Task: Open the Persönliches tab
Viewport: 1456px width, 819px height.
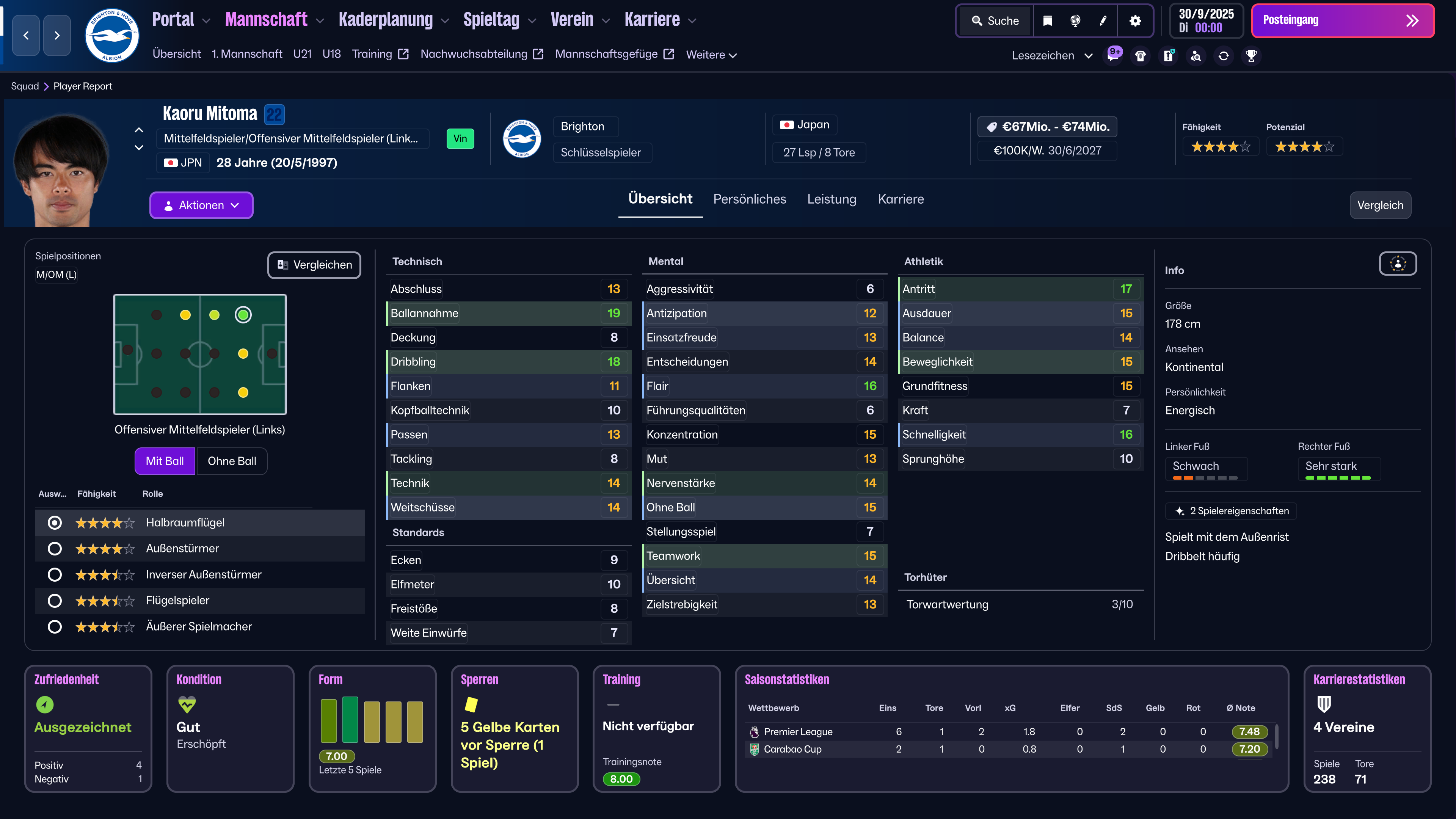Action: [x=750, y=199]
